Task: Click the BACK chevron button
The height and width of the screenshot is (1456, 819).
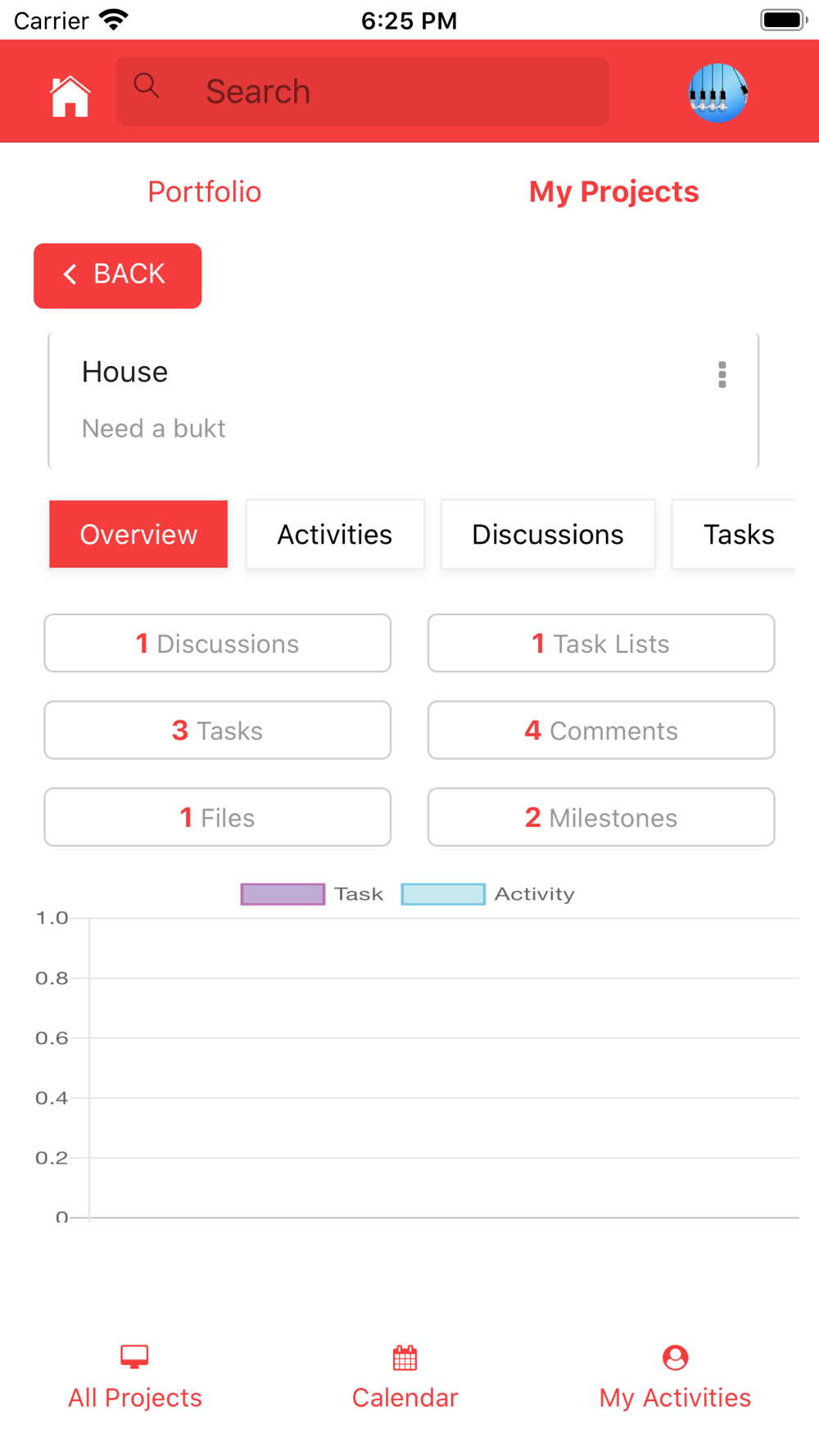Action: (117, 276)
